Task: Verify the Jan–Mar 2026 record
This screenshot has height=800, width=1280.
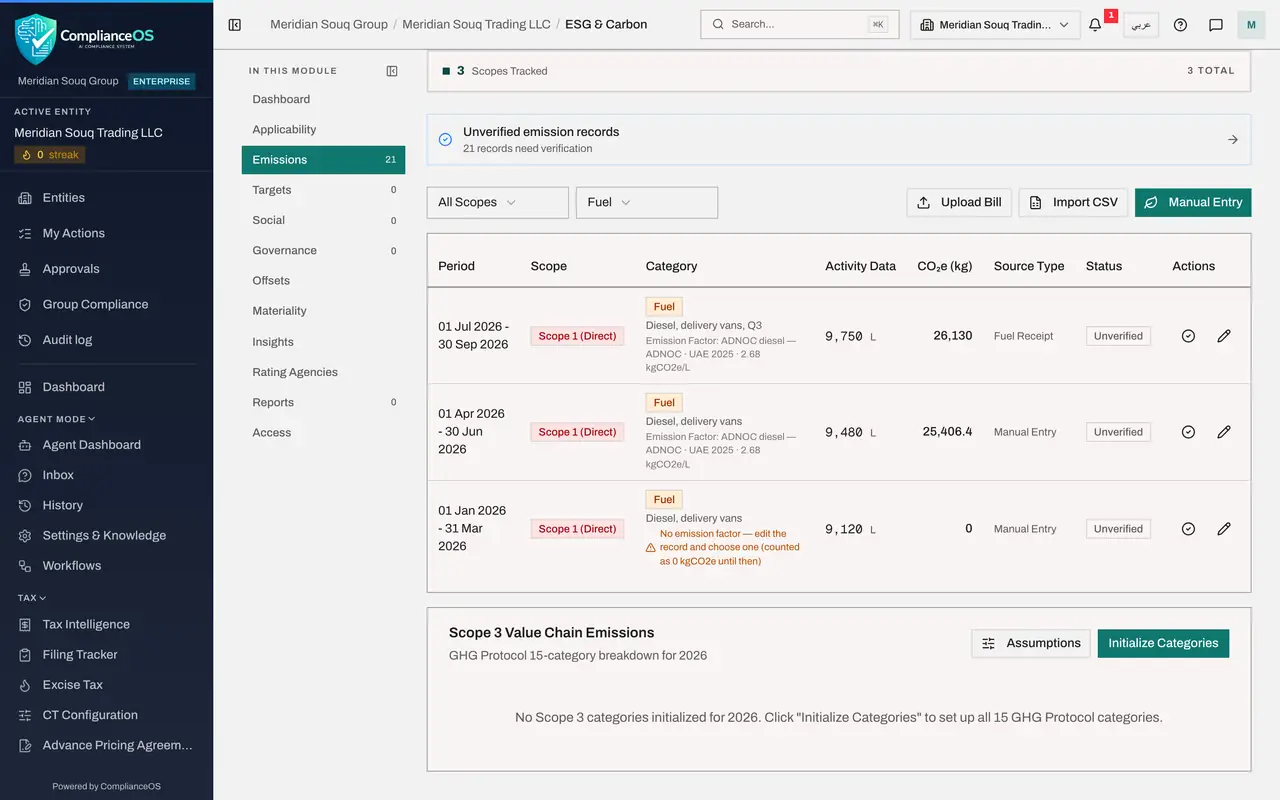Action: 1188,529
